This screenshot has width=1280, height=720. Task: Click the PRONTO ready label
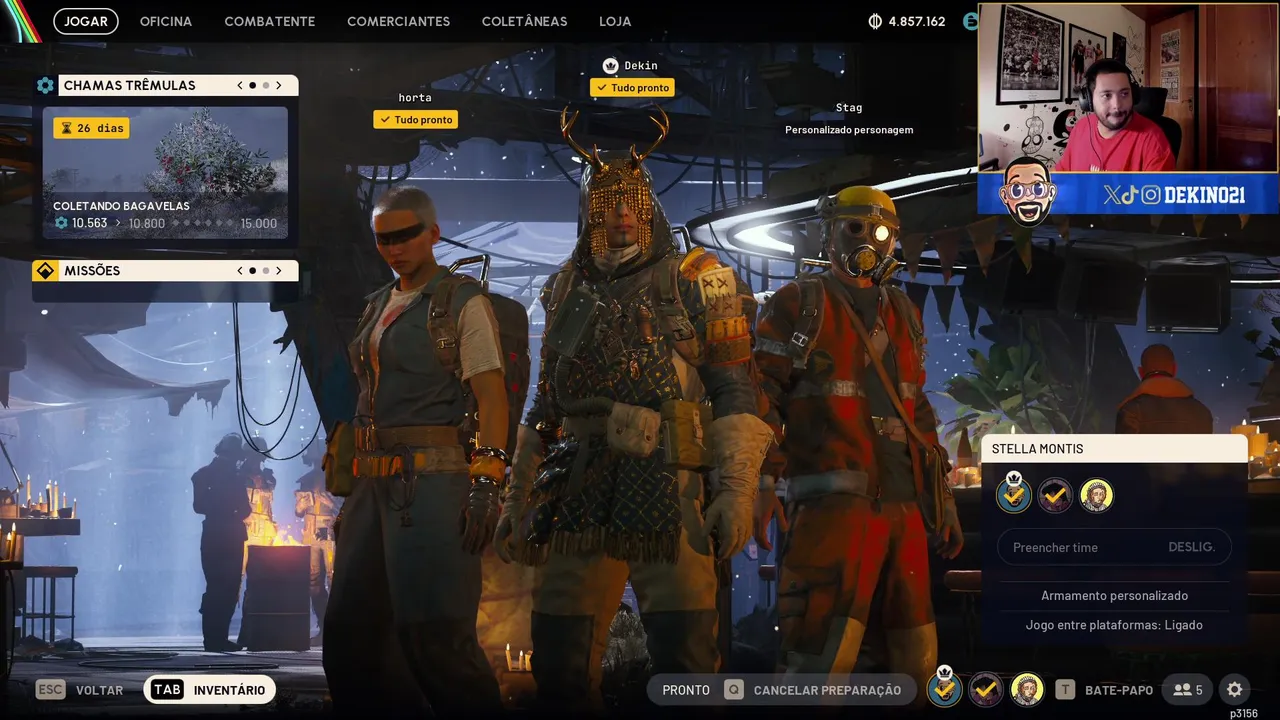click(686, 690)
